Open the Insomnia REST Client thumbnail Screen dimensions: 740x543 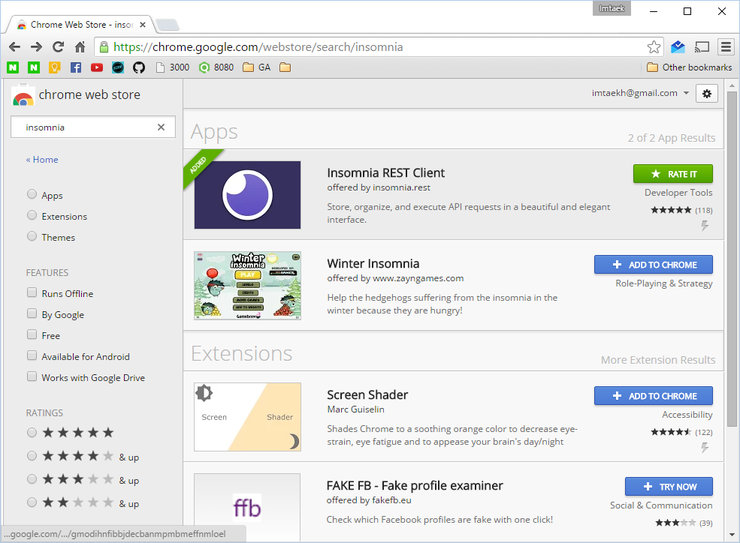pos(247,195)
